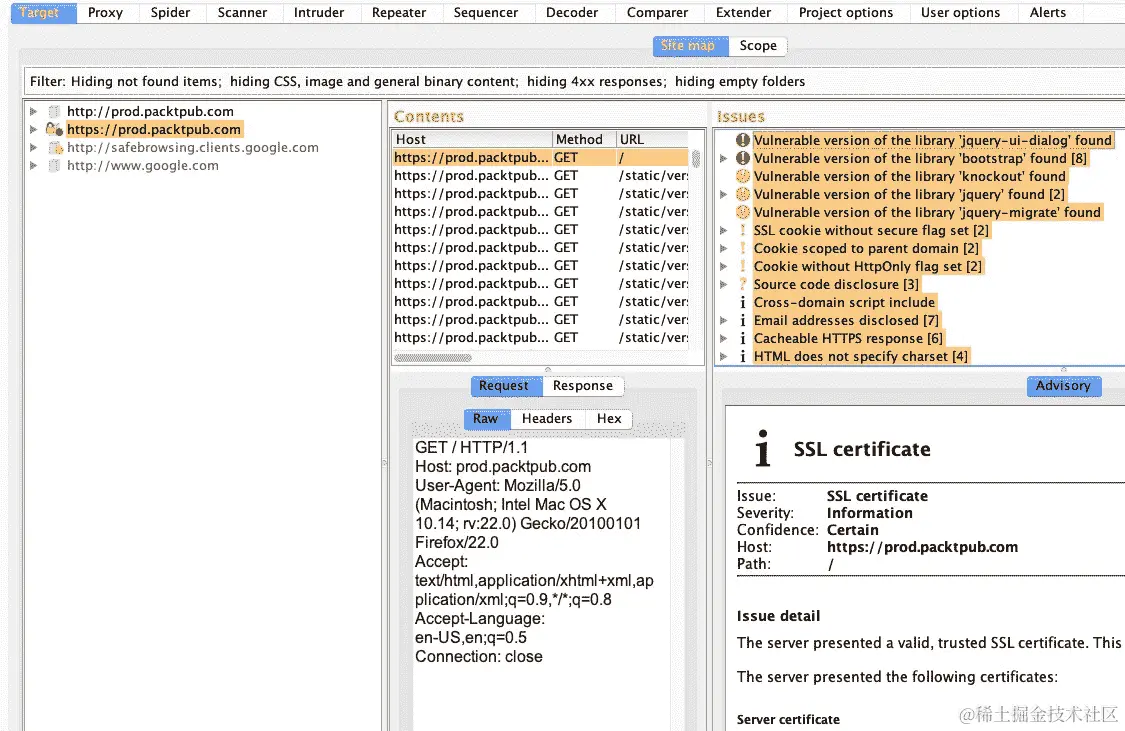
Task: Click the severity icon for knockout library issue
Action: 743,176
